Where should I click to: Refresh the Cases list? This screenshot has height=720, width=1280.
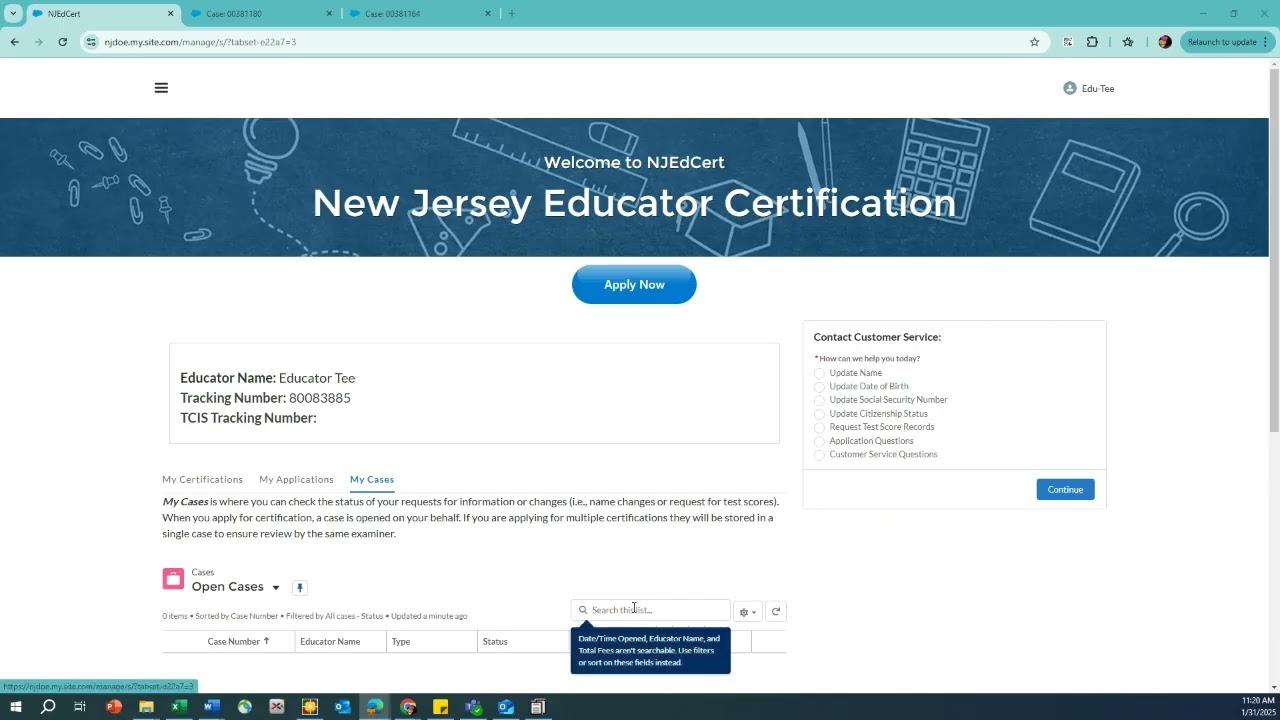(776, 611)
